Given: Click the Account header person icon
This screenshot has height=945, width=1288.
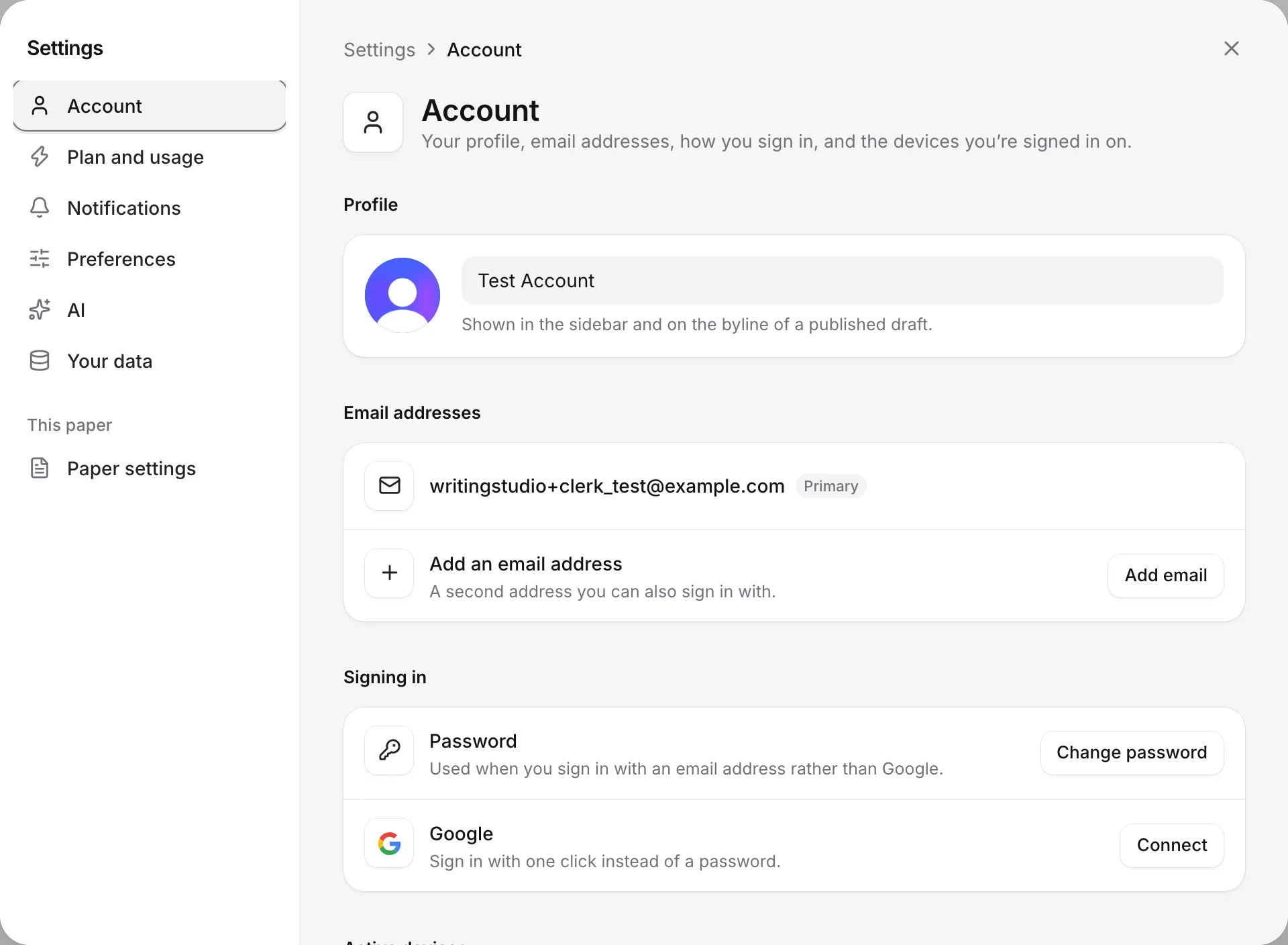Looking at the screenshot, I should coord(373,122).
